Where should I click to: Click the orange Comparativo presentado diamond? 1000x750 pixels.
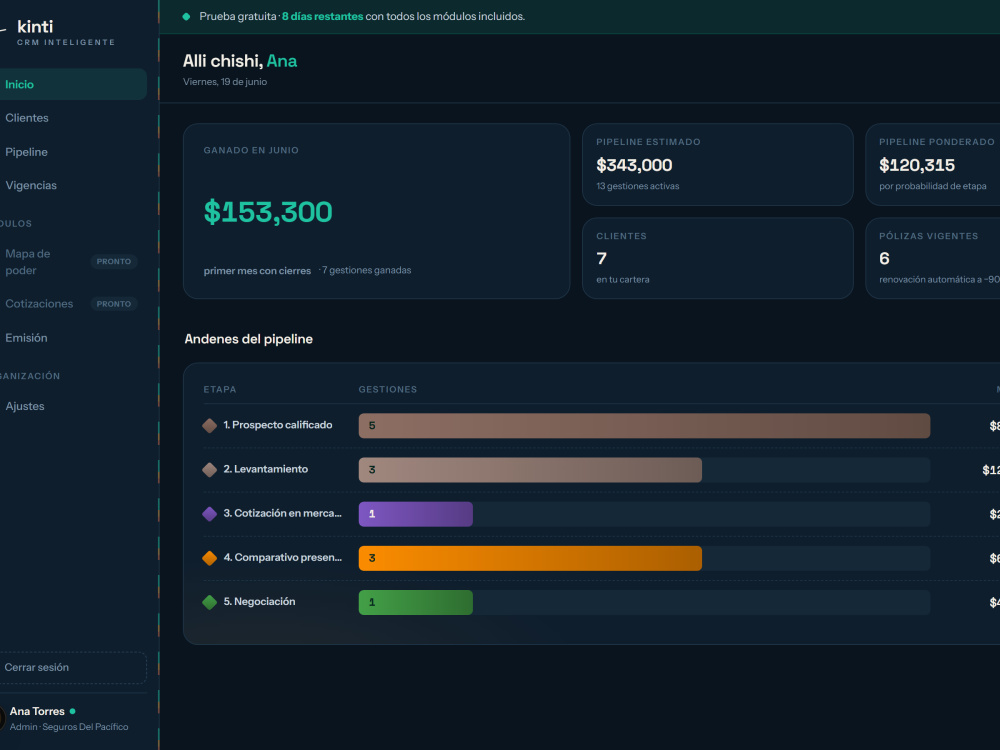209,558
